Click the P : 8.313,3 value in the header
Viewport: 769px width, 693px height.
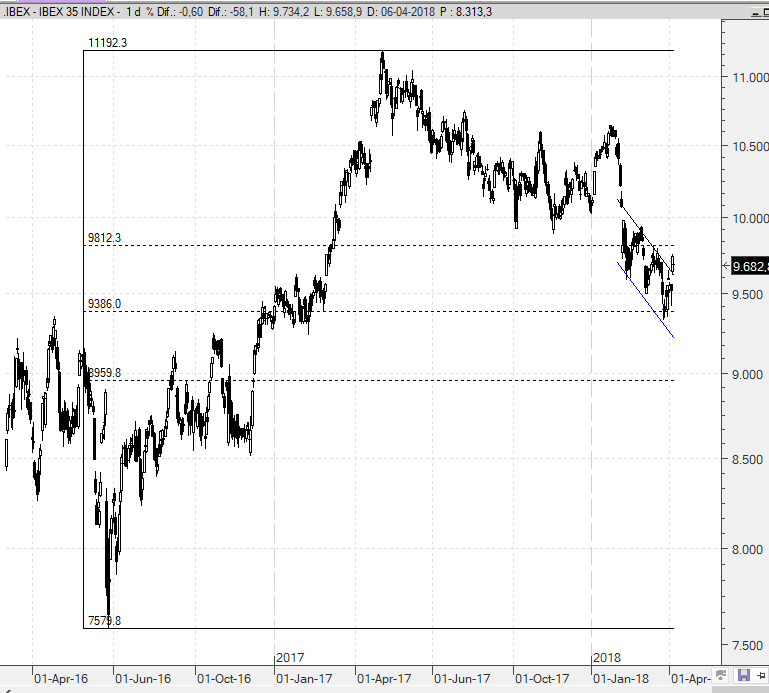pyautogui.click(x=466, y=12)
